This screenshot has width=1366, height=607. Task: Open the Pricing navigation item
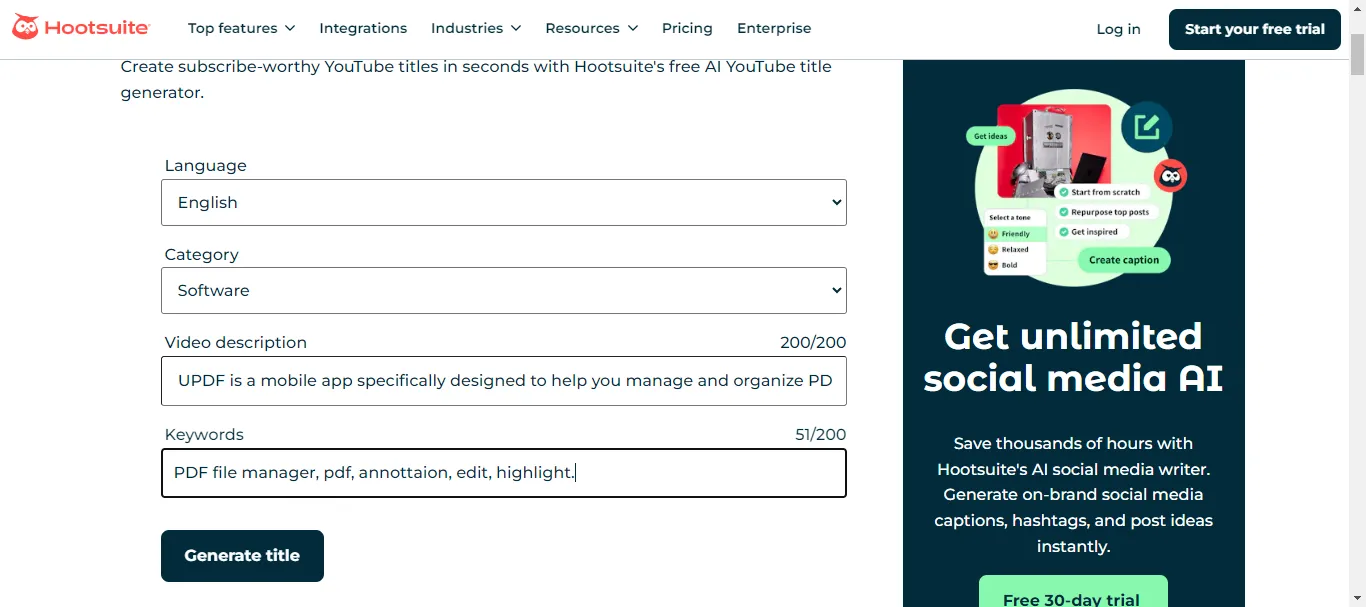pyautogui.click(x=687, y=28)
